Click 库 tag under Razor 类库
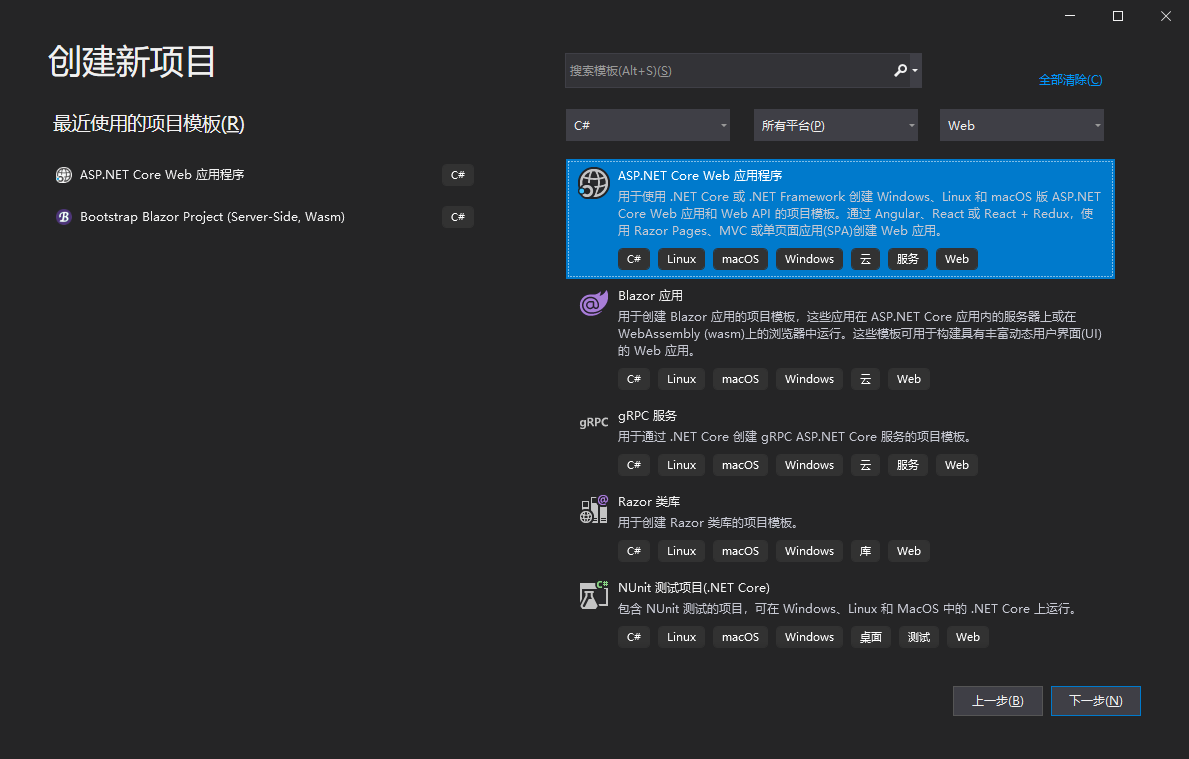Image resolution: width=1189 pixels, height=759 pixels. [x=865, y=551]
